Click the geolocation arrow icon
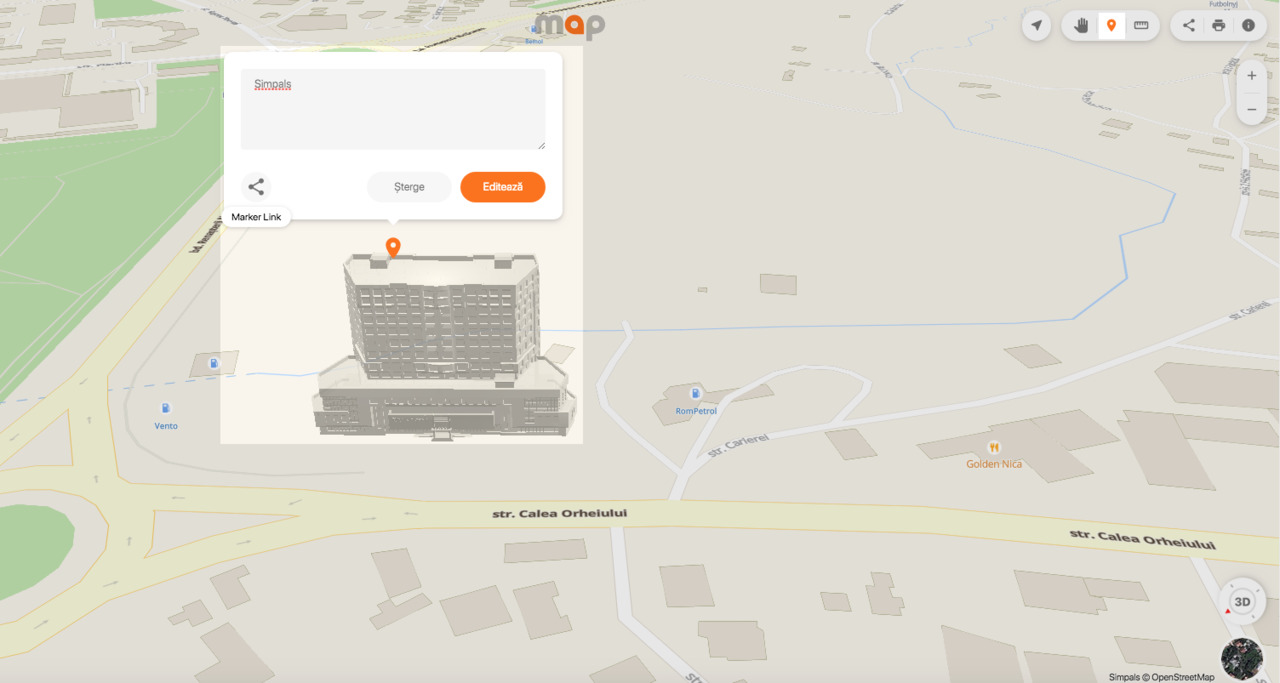This screenshot has width=1280, height=683. 1037,25
